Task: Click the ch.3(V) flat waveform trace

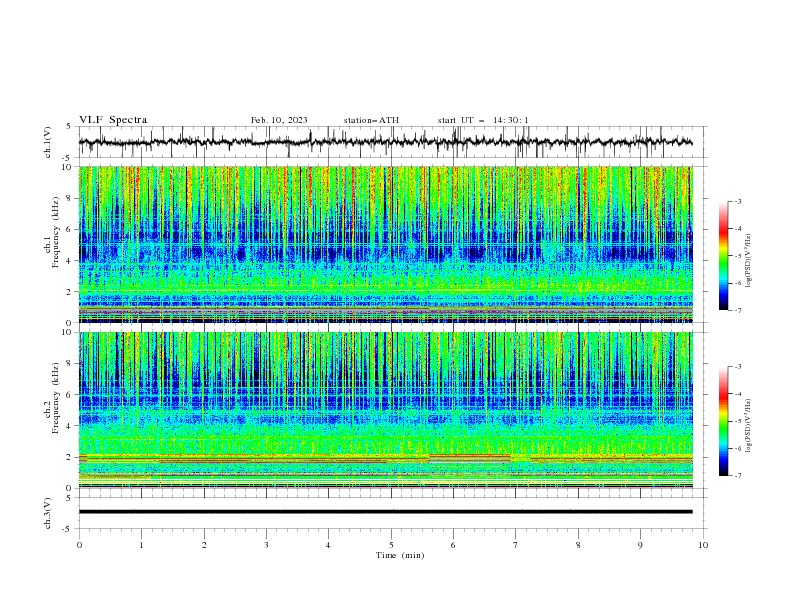Action: (x=385, y=512)
